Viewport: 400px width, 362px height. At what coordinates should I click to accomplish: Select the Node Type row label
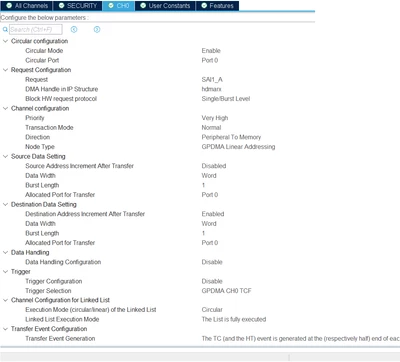[x=40, y=147]
